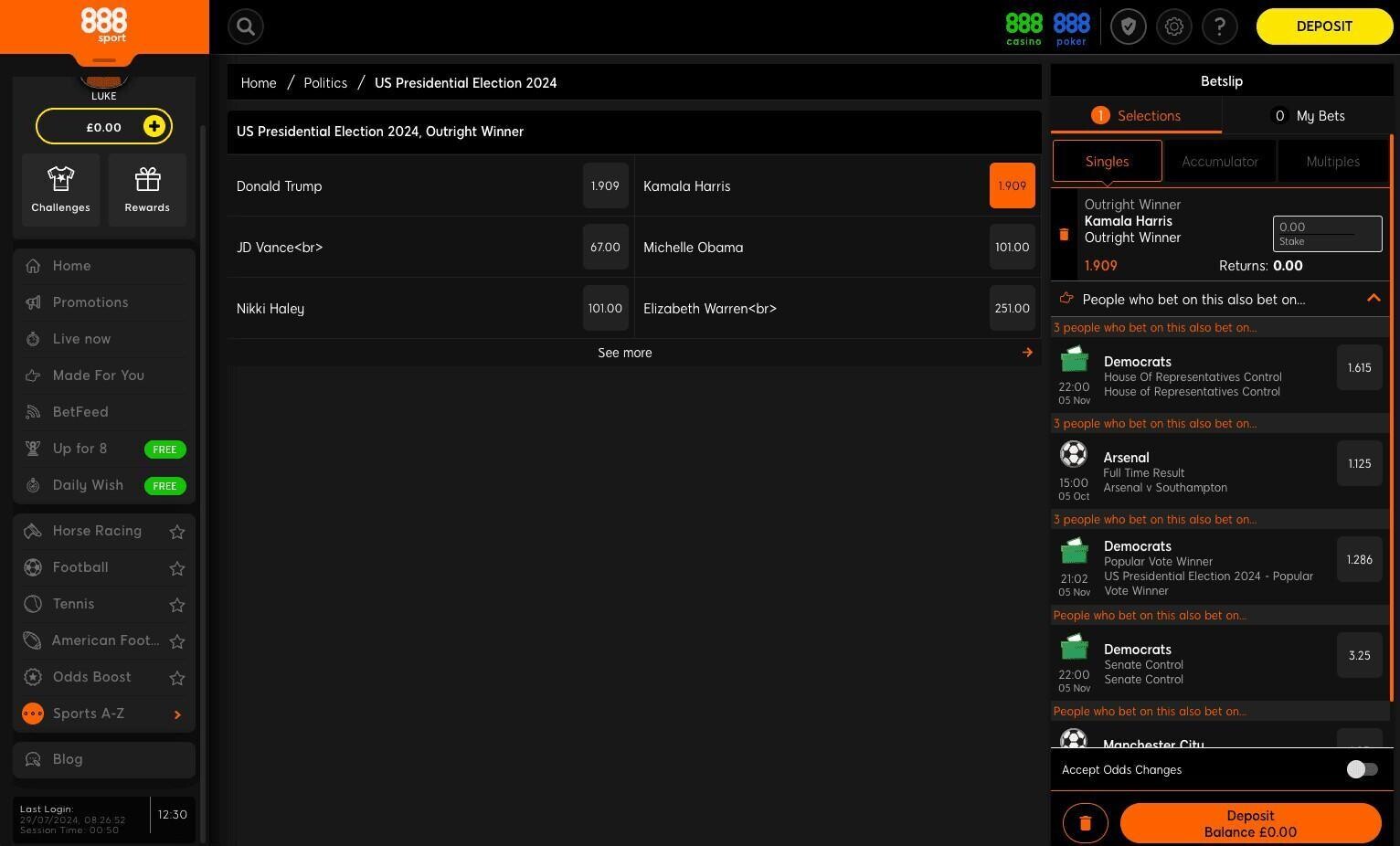1400x846 pixels.
Task: Click the yellow DEPOSIT button
Action: tap(1324, 26)
